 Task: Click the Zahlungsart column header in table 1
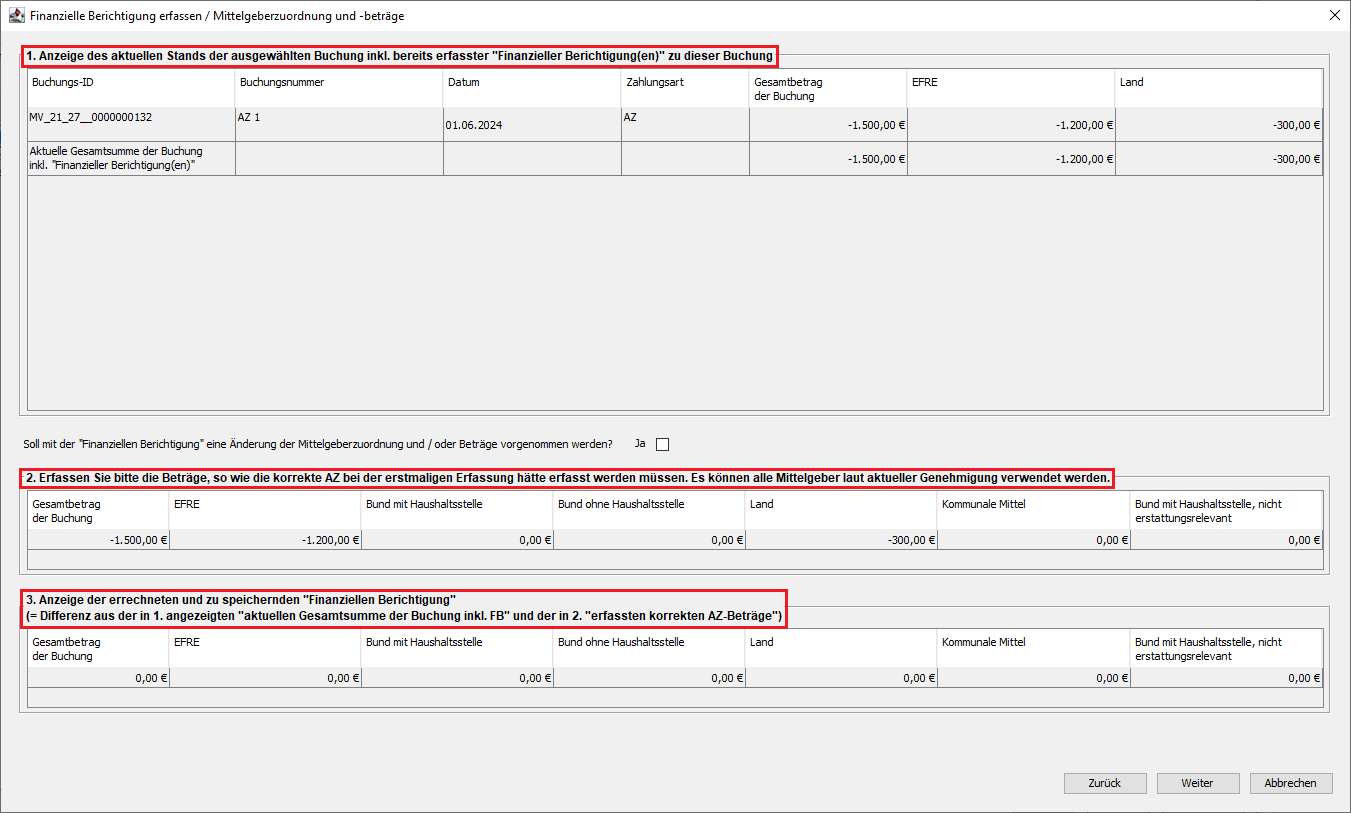click(685, 83)
